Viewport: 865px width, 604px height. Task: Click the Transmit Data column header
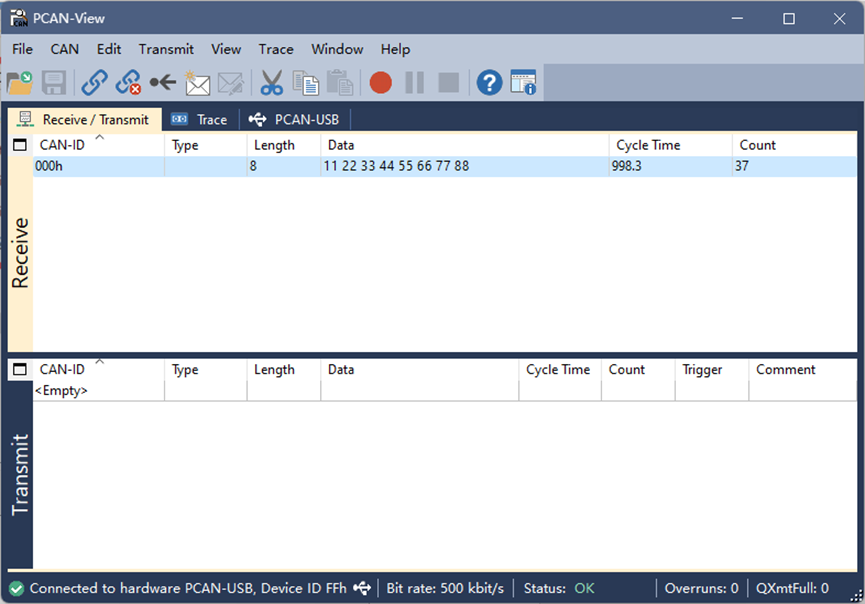coord(419,370)
